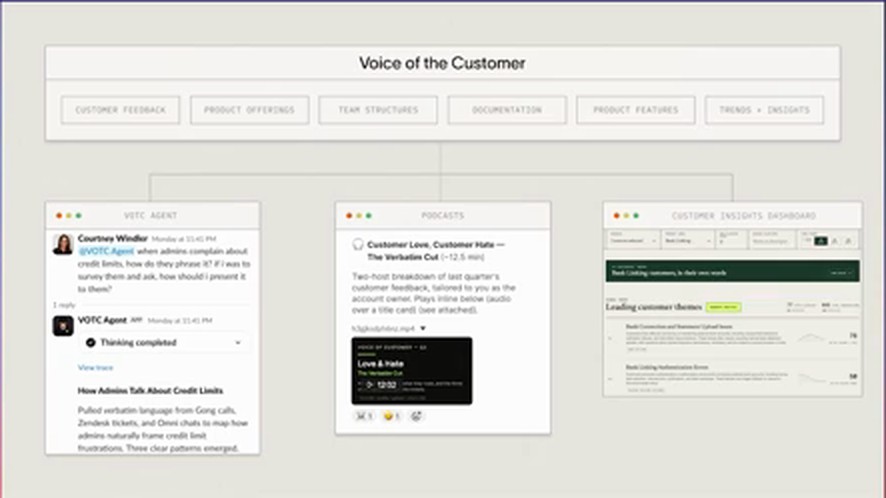This screenshot has height=498, width=886.
Task: Click the 76 count value
Action: coord(853,335)
